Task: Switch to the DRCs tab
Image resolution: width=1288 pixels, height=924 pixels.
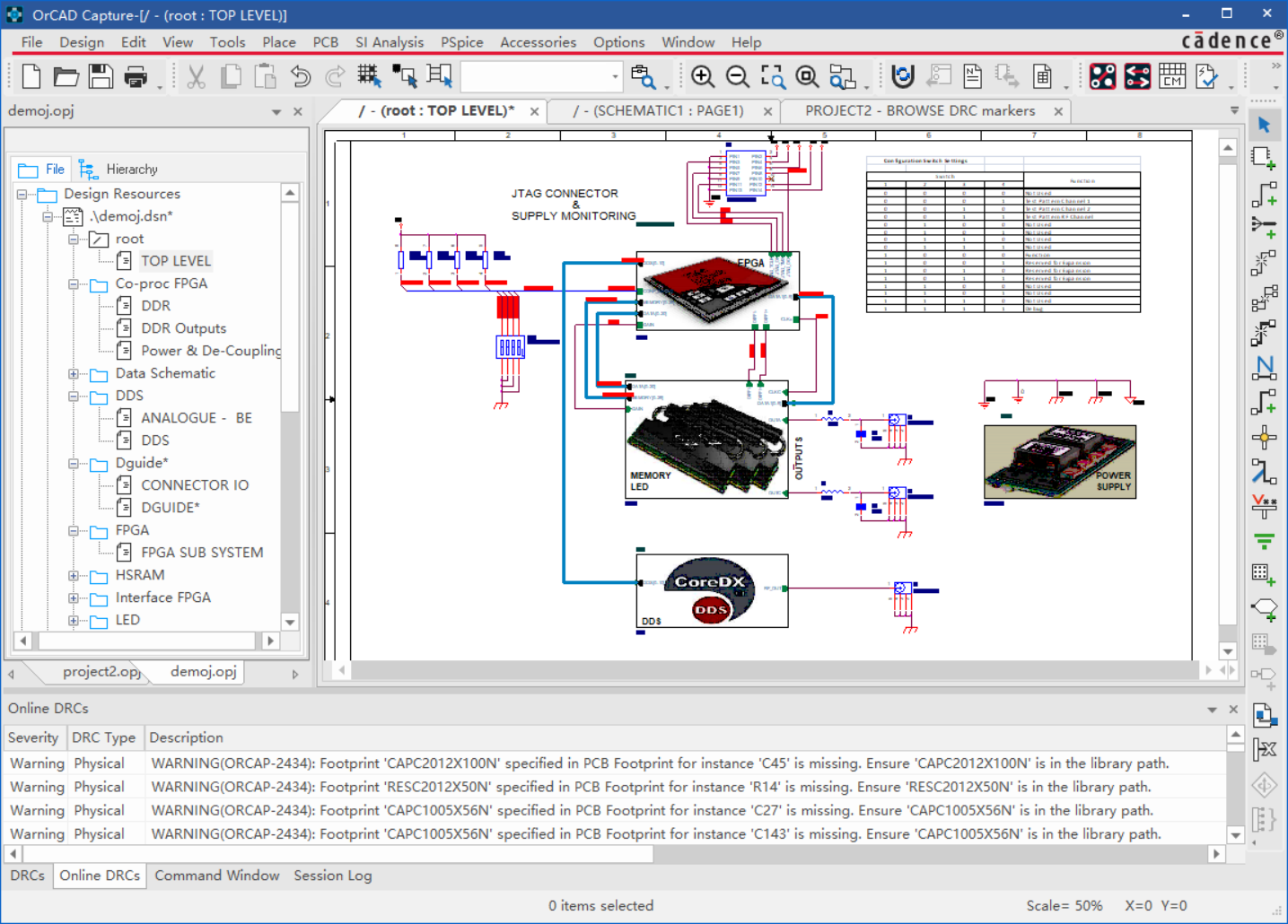Action: point(28,876)
